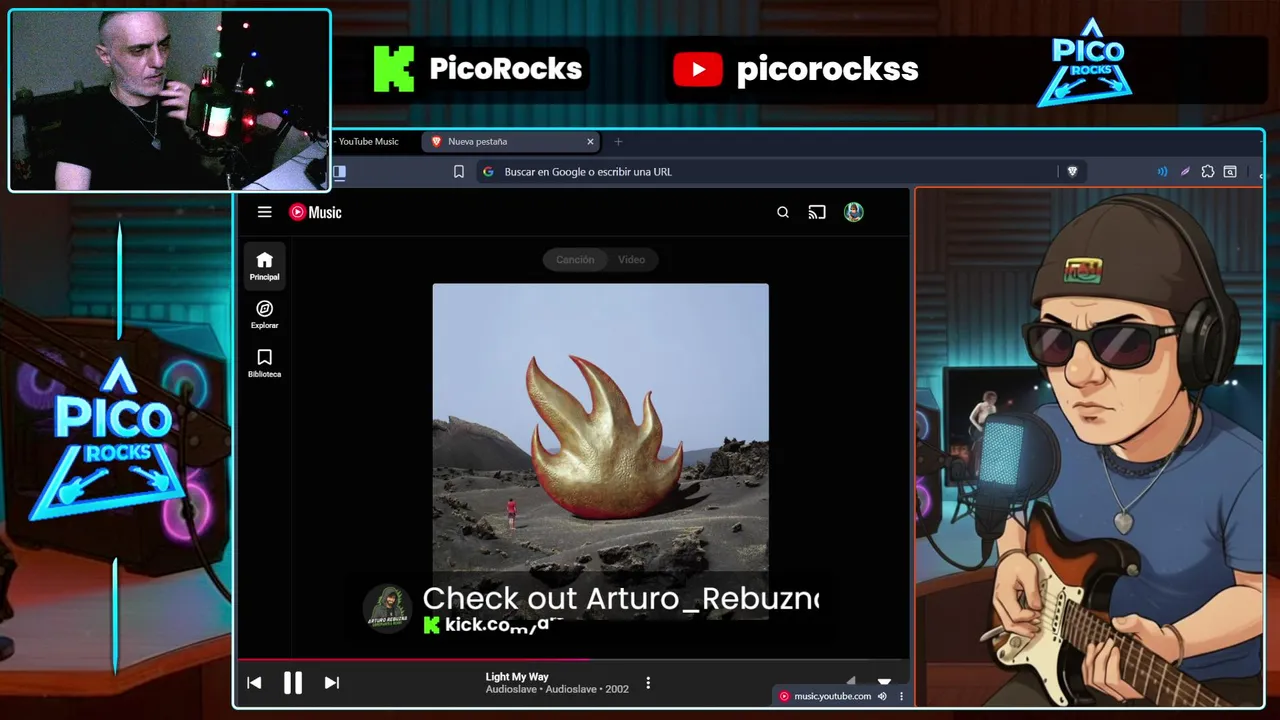Open the Audioslave artist link in player bar
Image resolution: width=1280 pixels, height=720 pixels.
click(x=513, y=689)
